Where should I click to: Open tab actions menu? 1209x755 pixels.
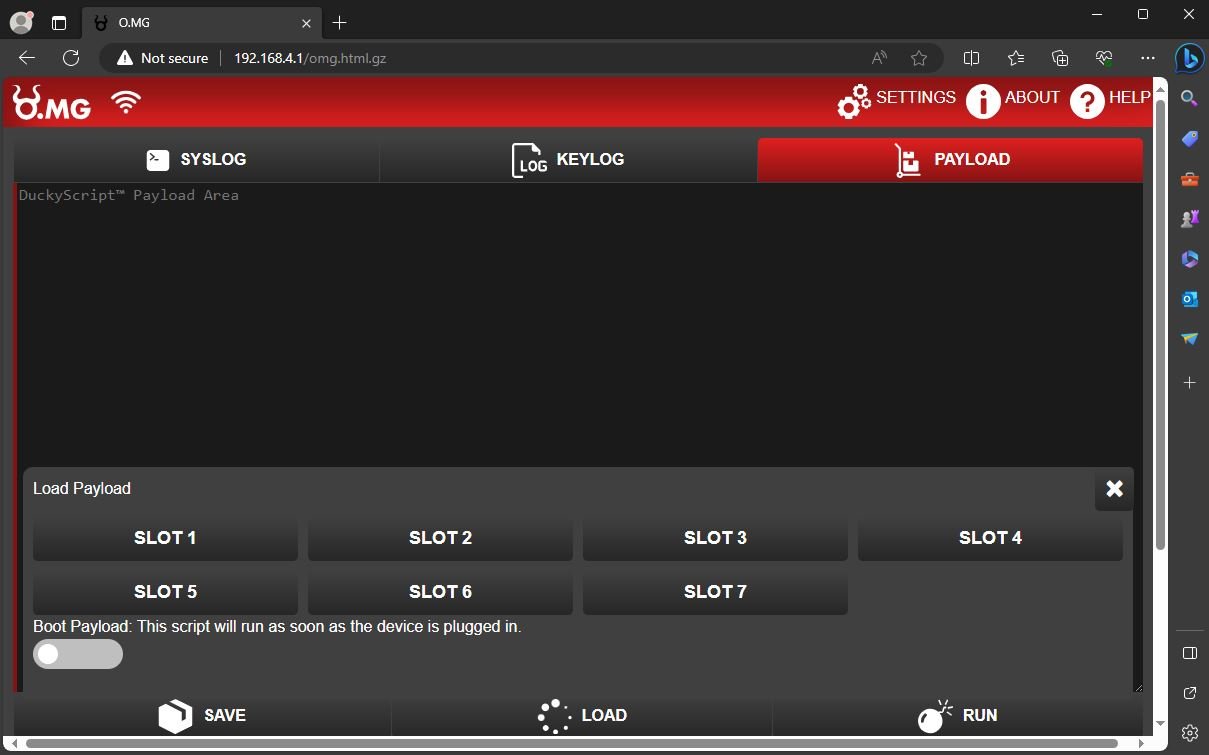(x=58, y=22)
